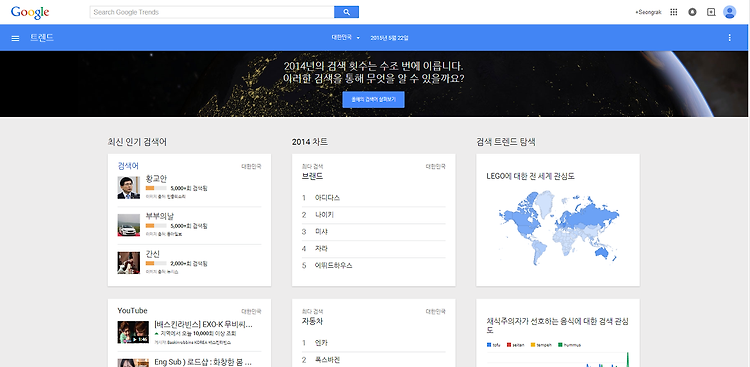Open the 황교안 trending search
This screenshot has height=367, width=750.
pyautogui.click(x=156, y=179)
